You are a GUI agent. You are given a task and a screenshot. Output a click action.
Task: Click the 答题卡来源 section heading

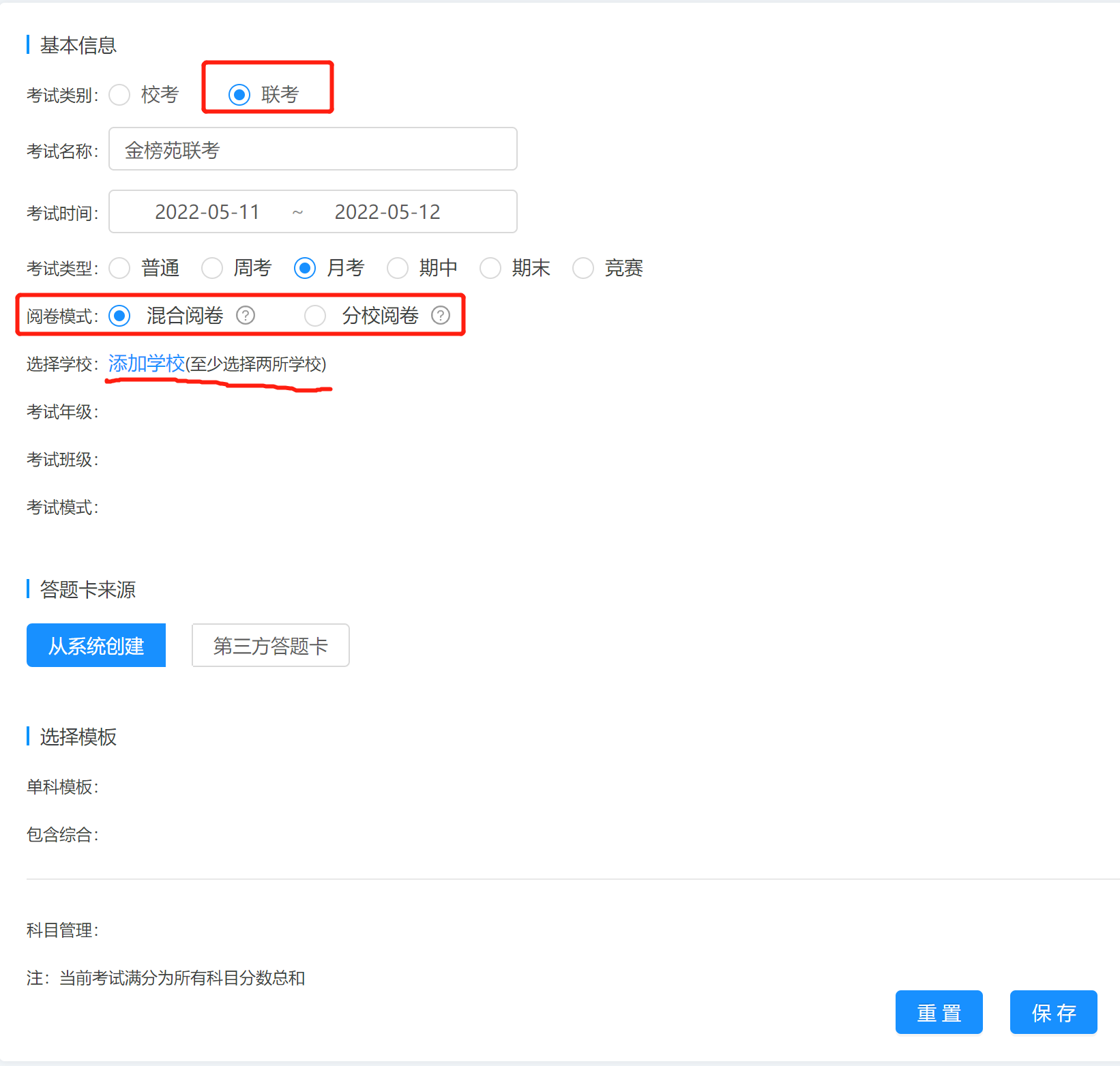(x=88, y=589)
